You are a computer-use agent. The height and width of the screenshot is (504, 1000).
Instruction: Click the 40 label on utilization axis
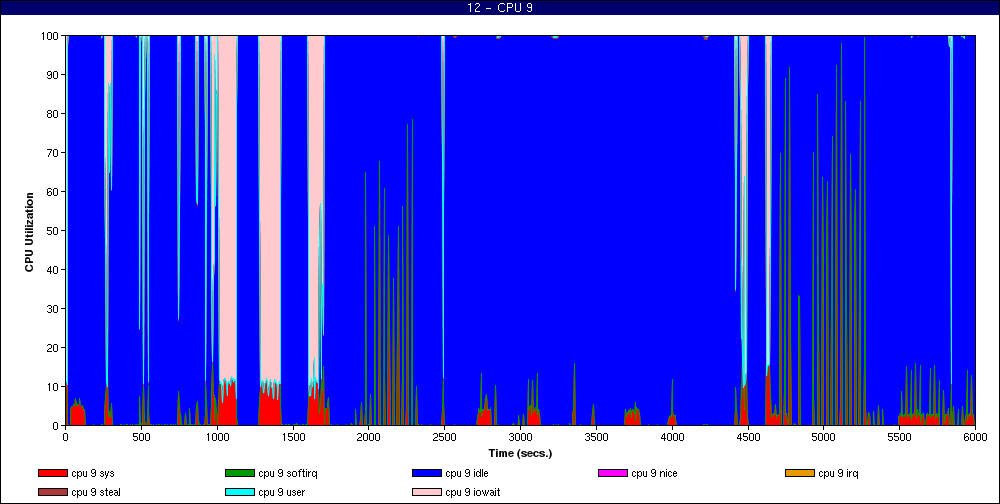point(53,269)
